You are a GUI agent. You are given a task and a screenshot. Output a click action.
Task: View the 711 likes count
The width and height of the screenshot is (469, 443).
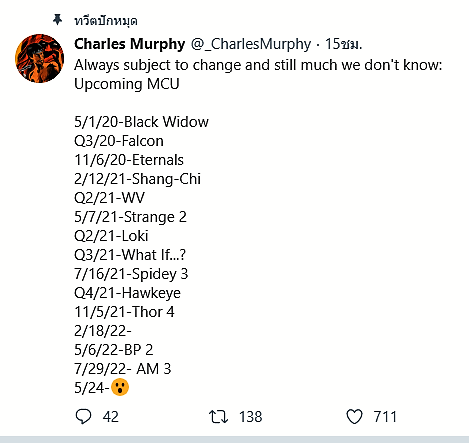(x=385, y=417)
